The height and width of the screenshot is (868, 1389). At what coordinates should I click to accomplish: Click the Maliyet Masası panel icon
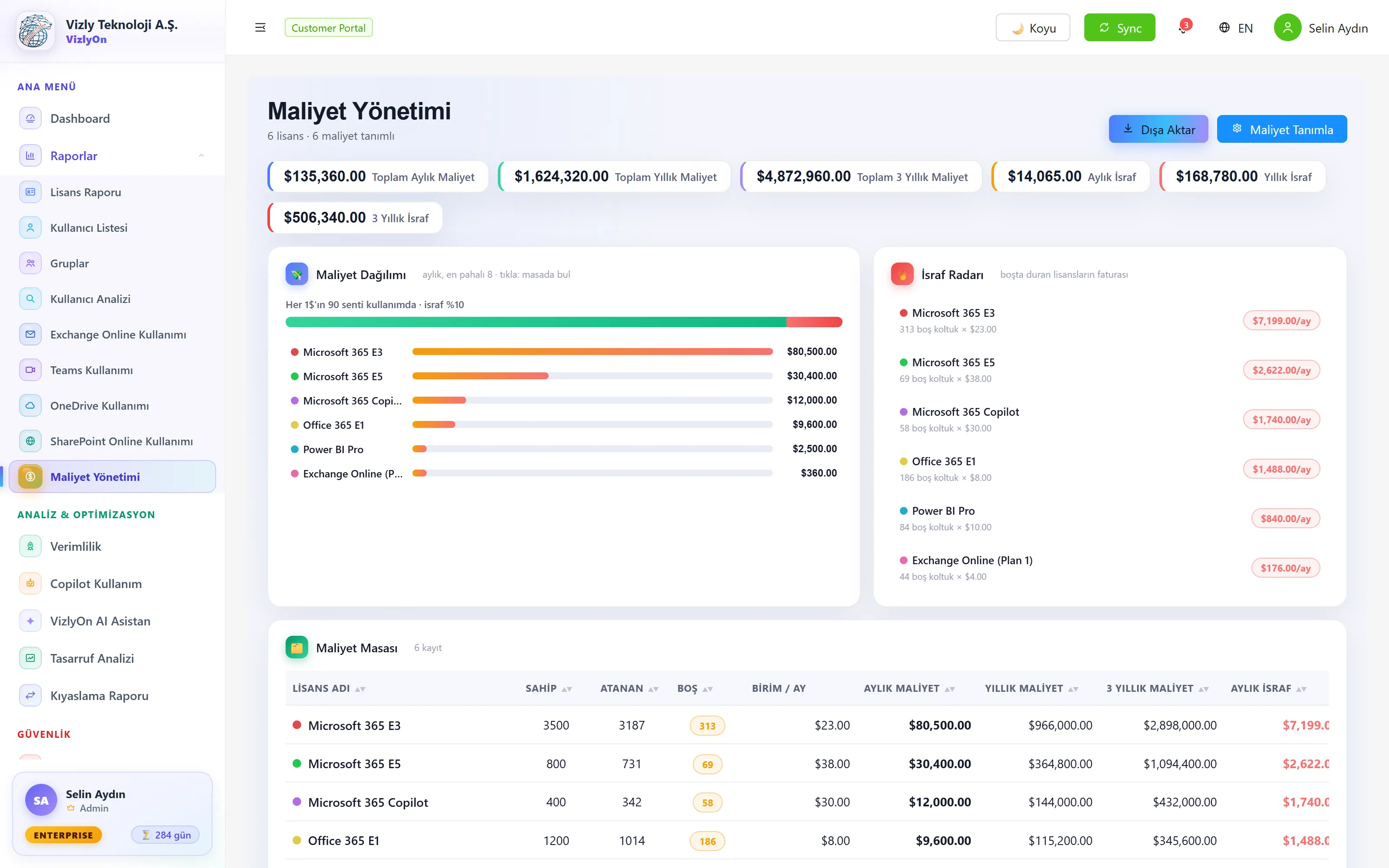pos(297,648)
